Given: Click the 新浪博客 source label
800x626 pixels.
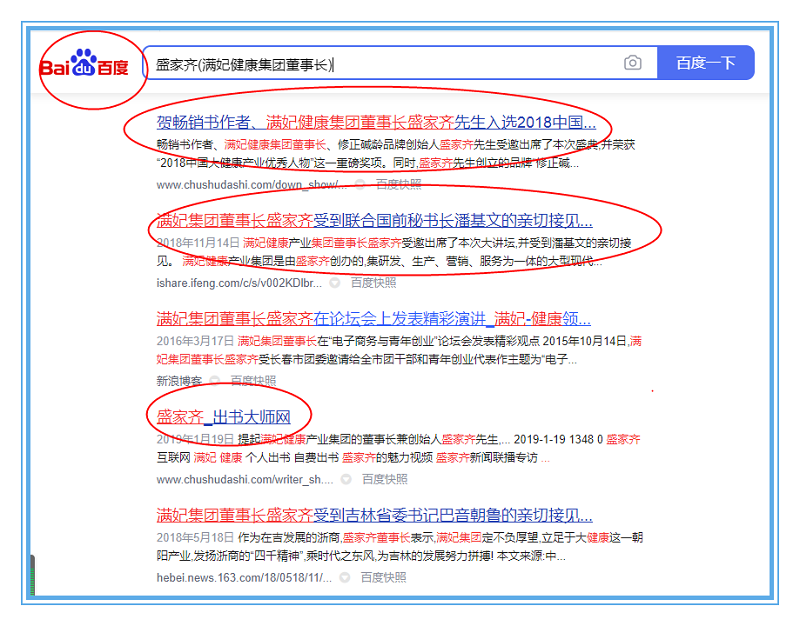Looking at the screenshot, I should 179,380.
